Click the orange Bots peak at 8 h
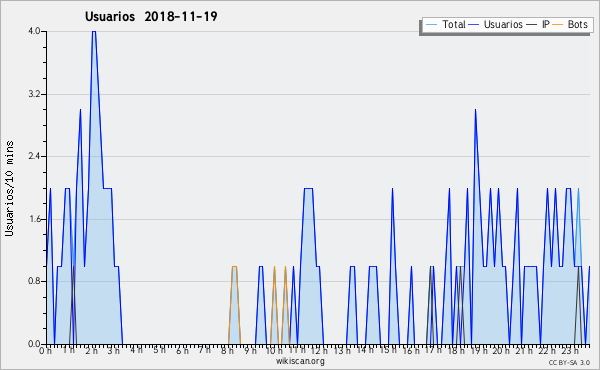The image size is (600, 370). click(x=234, y=266)
